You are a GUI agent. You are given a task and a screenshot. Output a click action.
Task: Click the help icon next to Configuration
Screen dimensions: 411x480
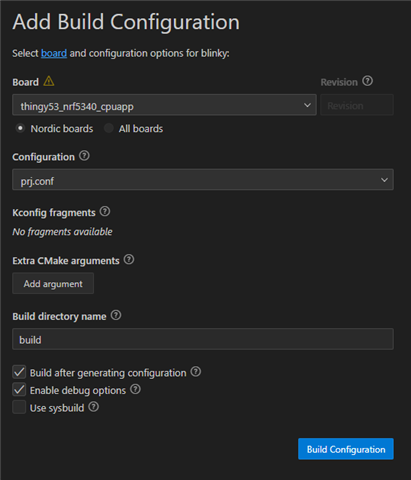(84, 156)
